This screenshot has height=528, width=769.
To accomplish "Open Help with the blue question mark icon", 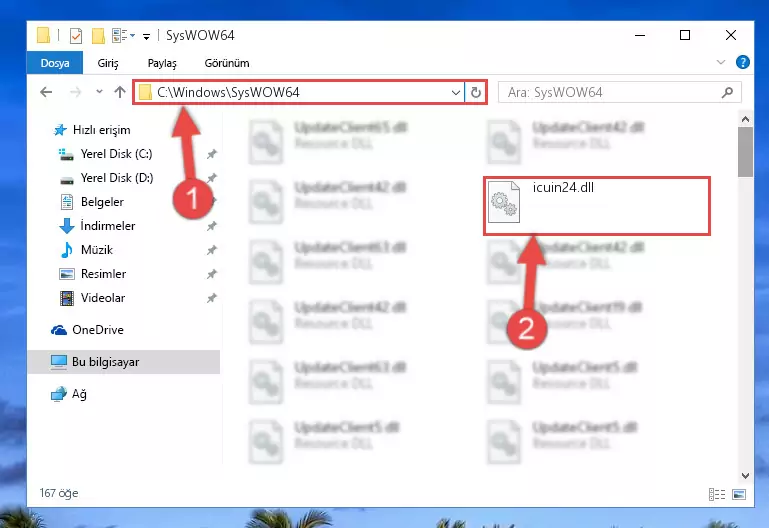I will pos(743,62).
